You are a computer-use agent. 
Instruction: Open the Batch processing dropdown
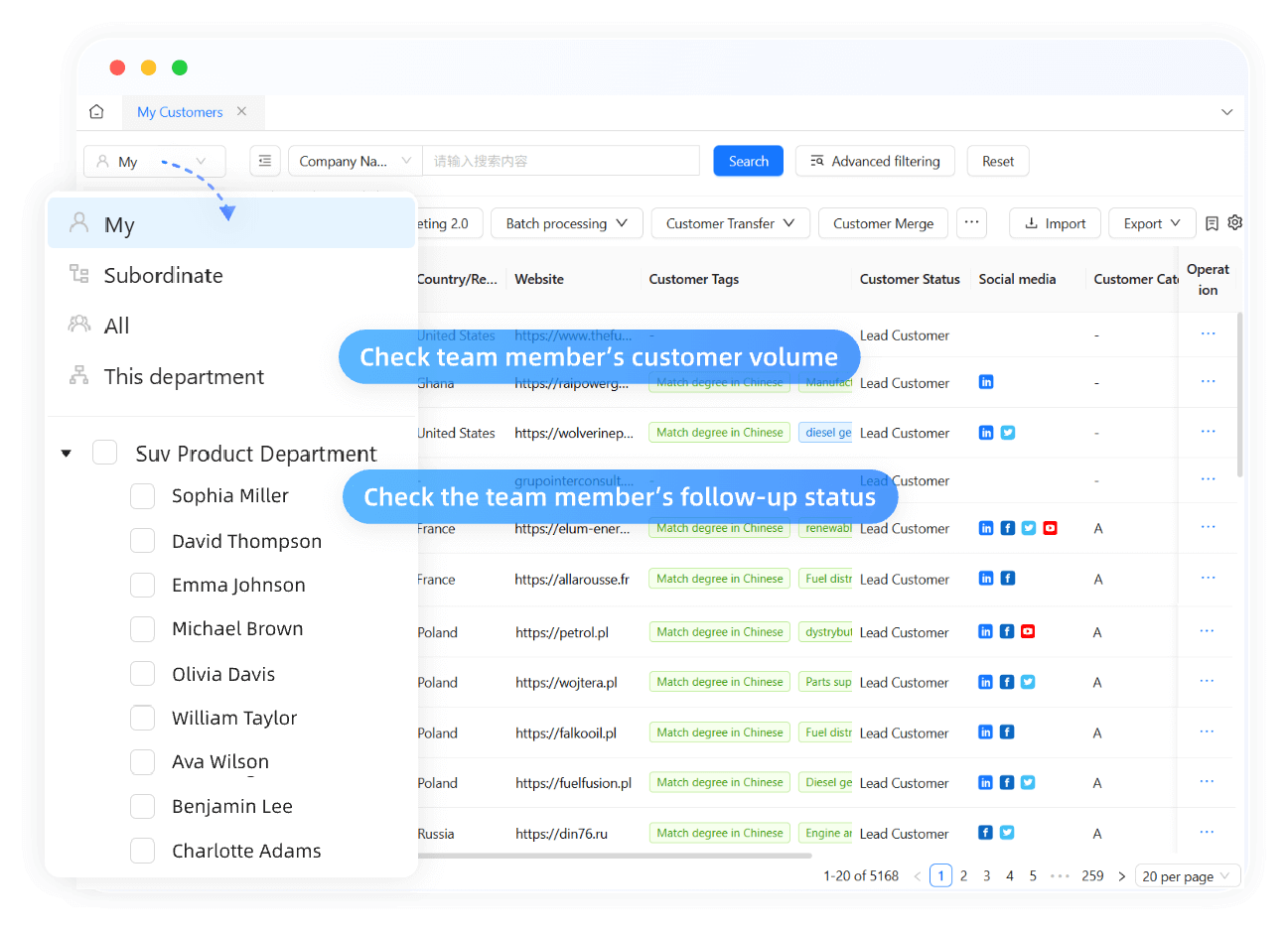tap(566, 222)
